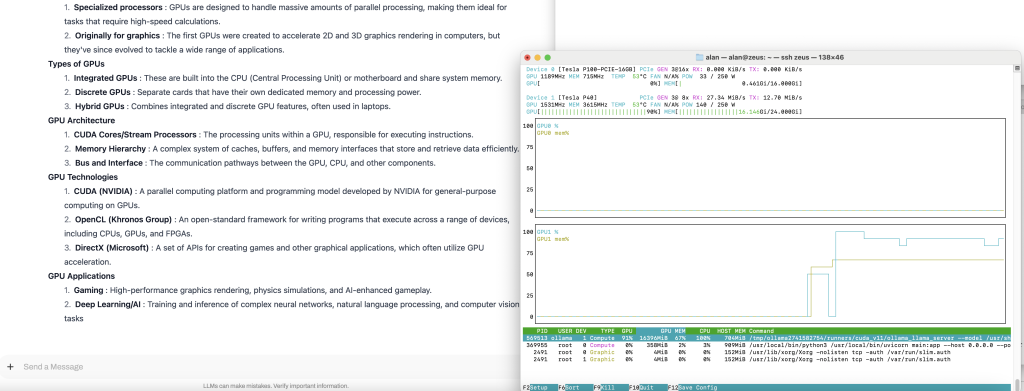Select the ollama process row PID 369513

point(768,338)
